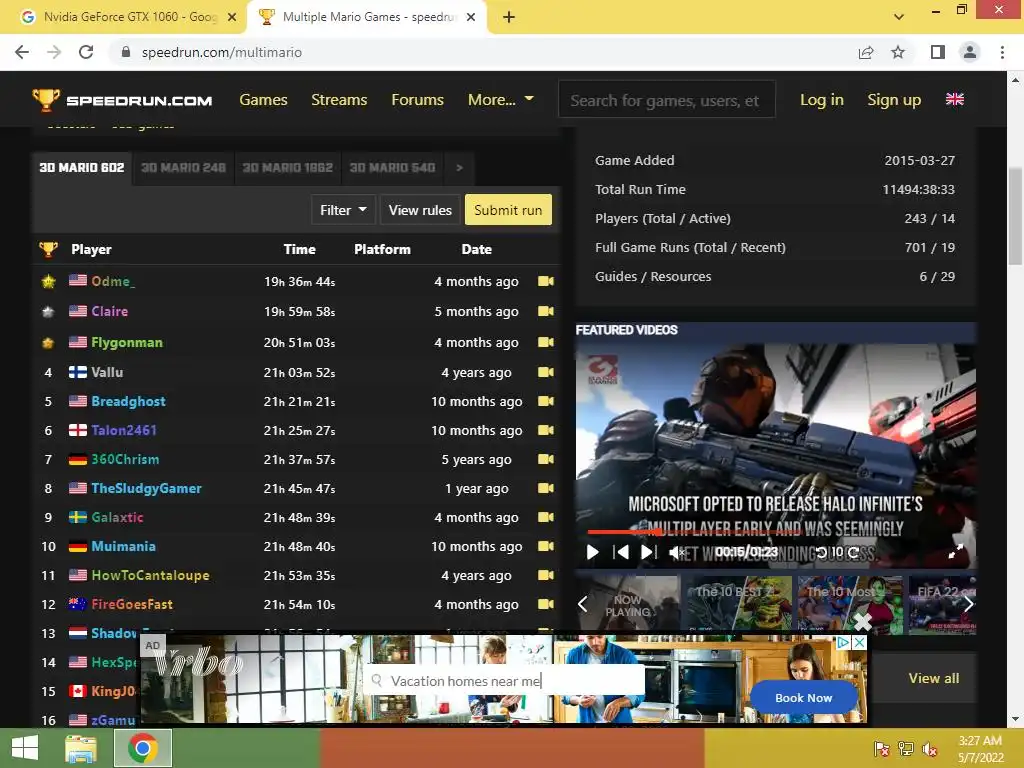This screenshot has height=768, width=1024.
Task: Open The 10 BEST video thumbnail
Action: (737, 605)
